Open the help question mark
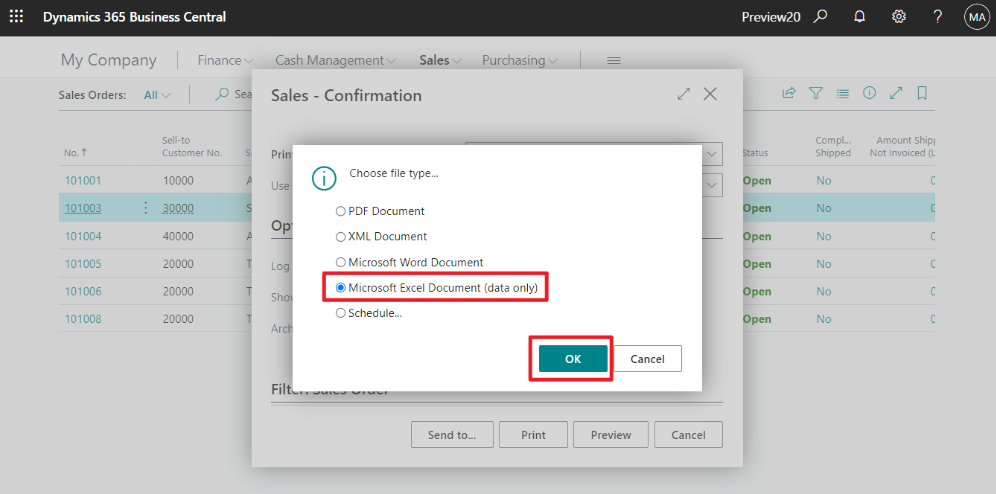Screen dimensions: 996x494 pos(938,17)
